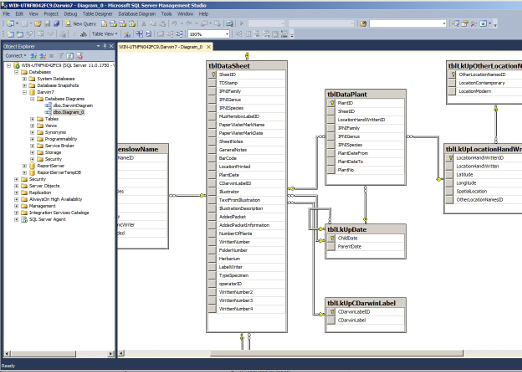This screenshot has height=372, width=522.
Task: Click the Filter funnel icon in Object Explorer
Action: pos(61,56)
